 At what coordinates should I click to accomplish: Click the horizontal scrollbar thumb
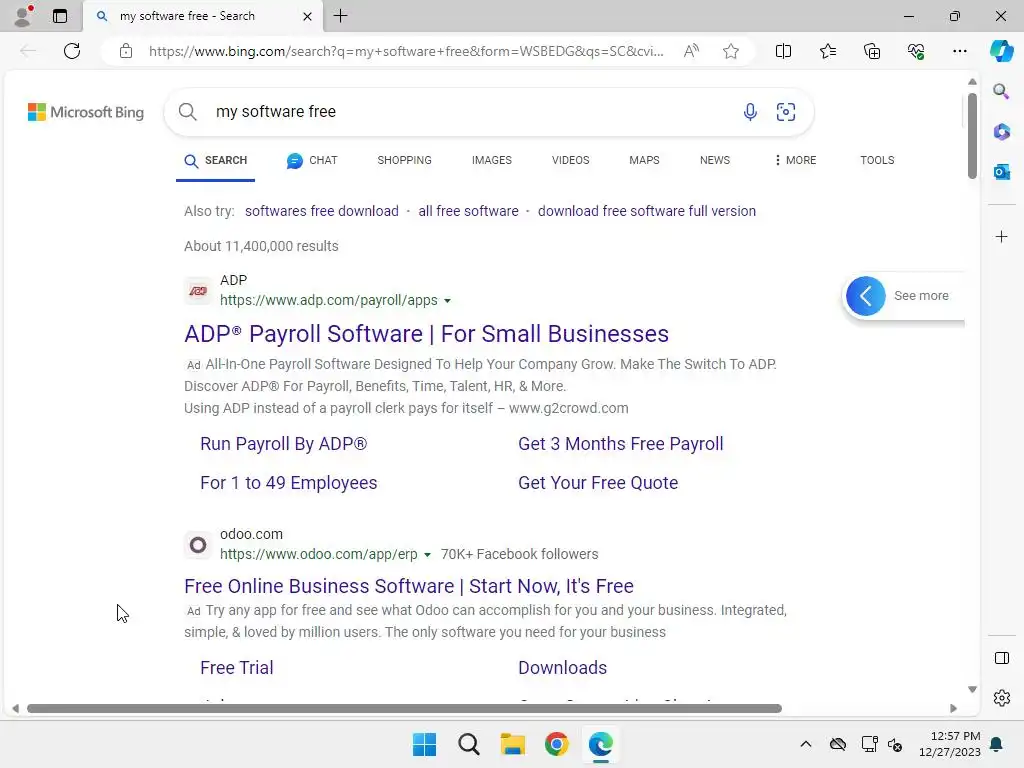[x=404, y=709]
